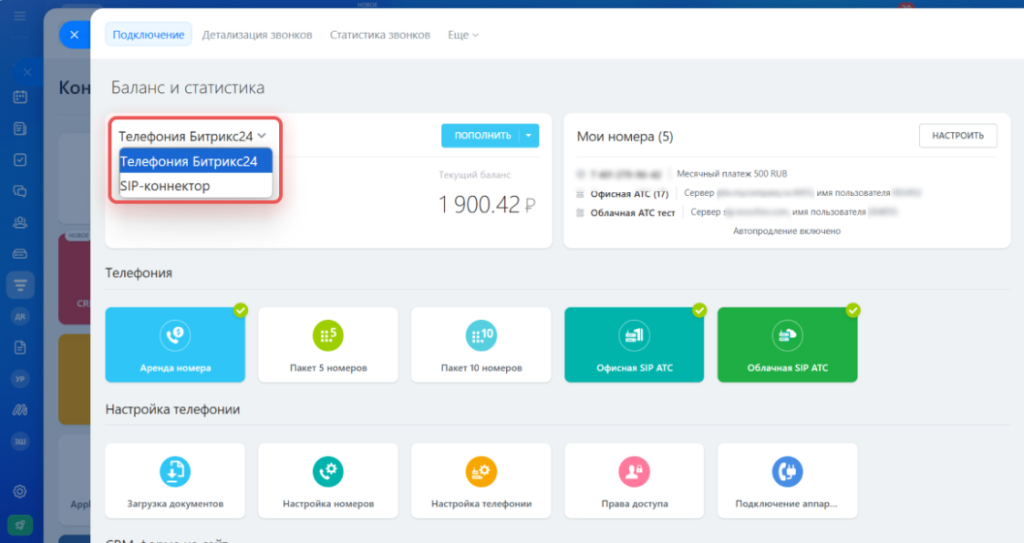Screen dimensions: 1024x543
Task: Click the Пакет 10 номеров icon
Action: click(481, 335)
